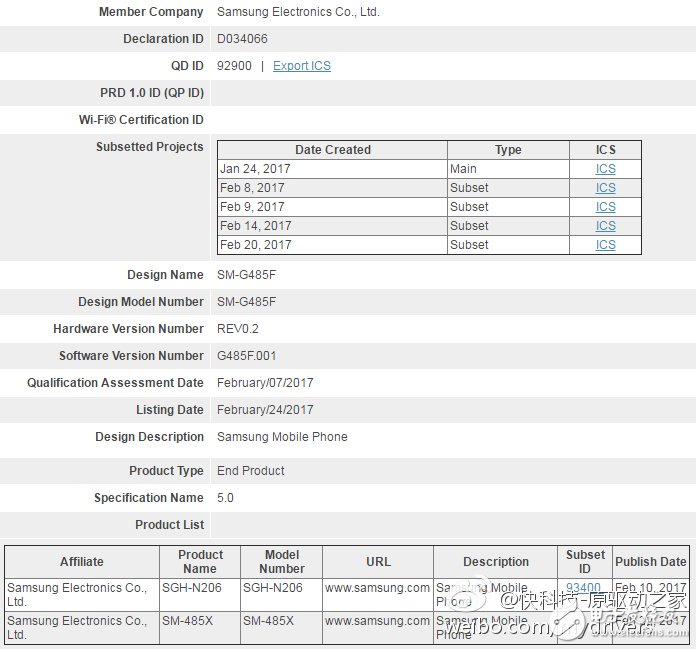Open ICS link for Jan 24, 2017 Main project
697x649 pixels.
pyautogui.click(x=605, y=169)
